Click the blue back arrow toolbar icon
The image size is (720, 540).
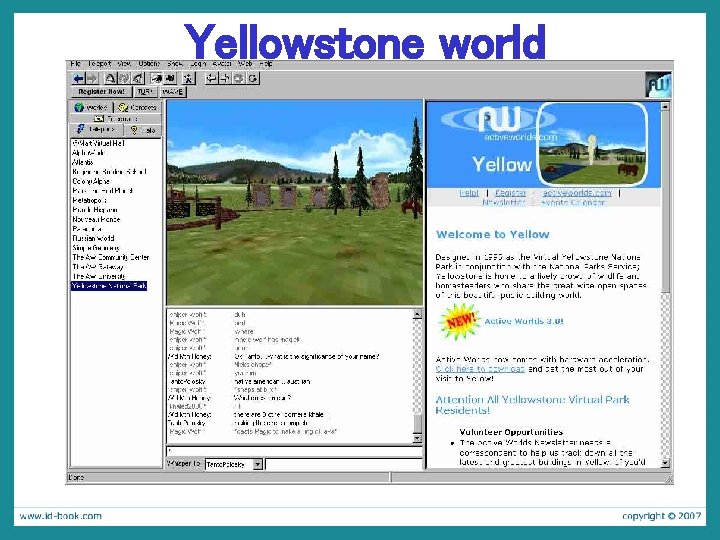(79, 79)
